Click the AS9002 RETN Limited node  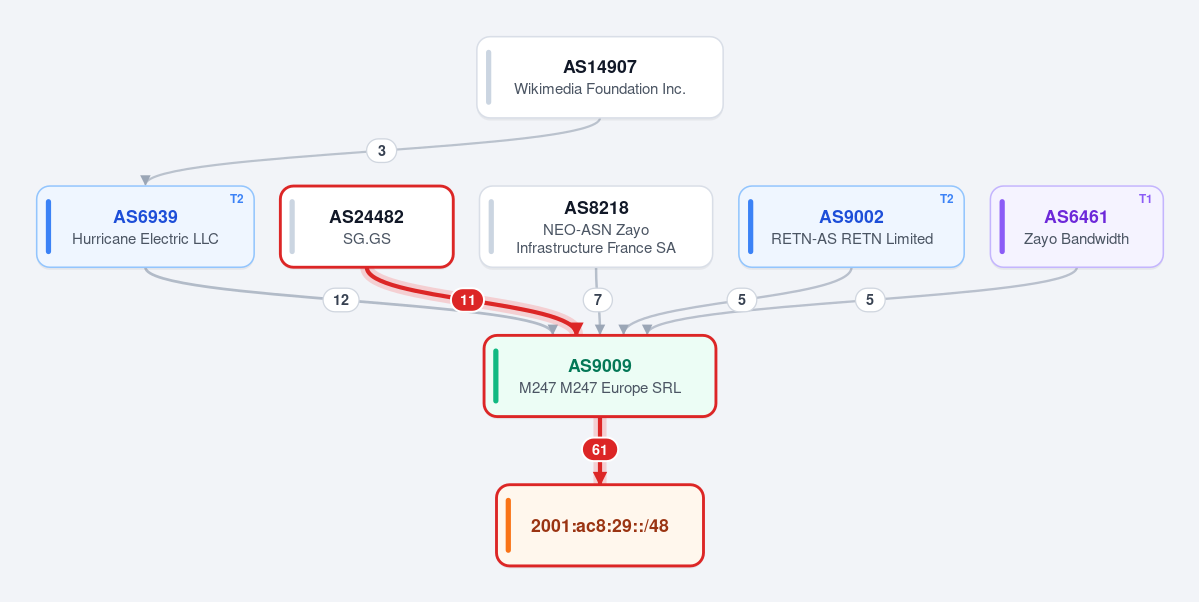tap(851, 226)
